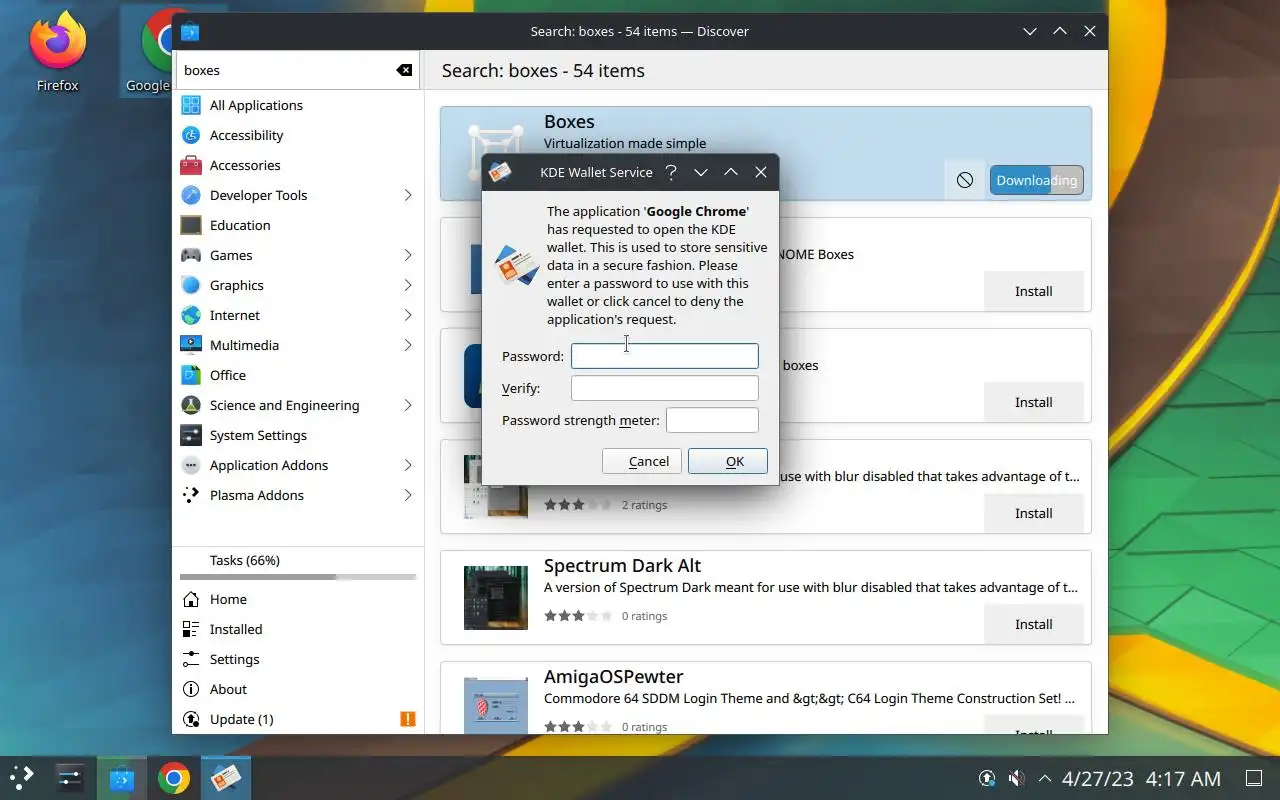Expand the Developer Tools category
Screen dimensions: 1280x800
tap(408, 195)
